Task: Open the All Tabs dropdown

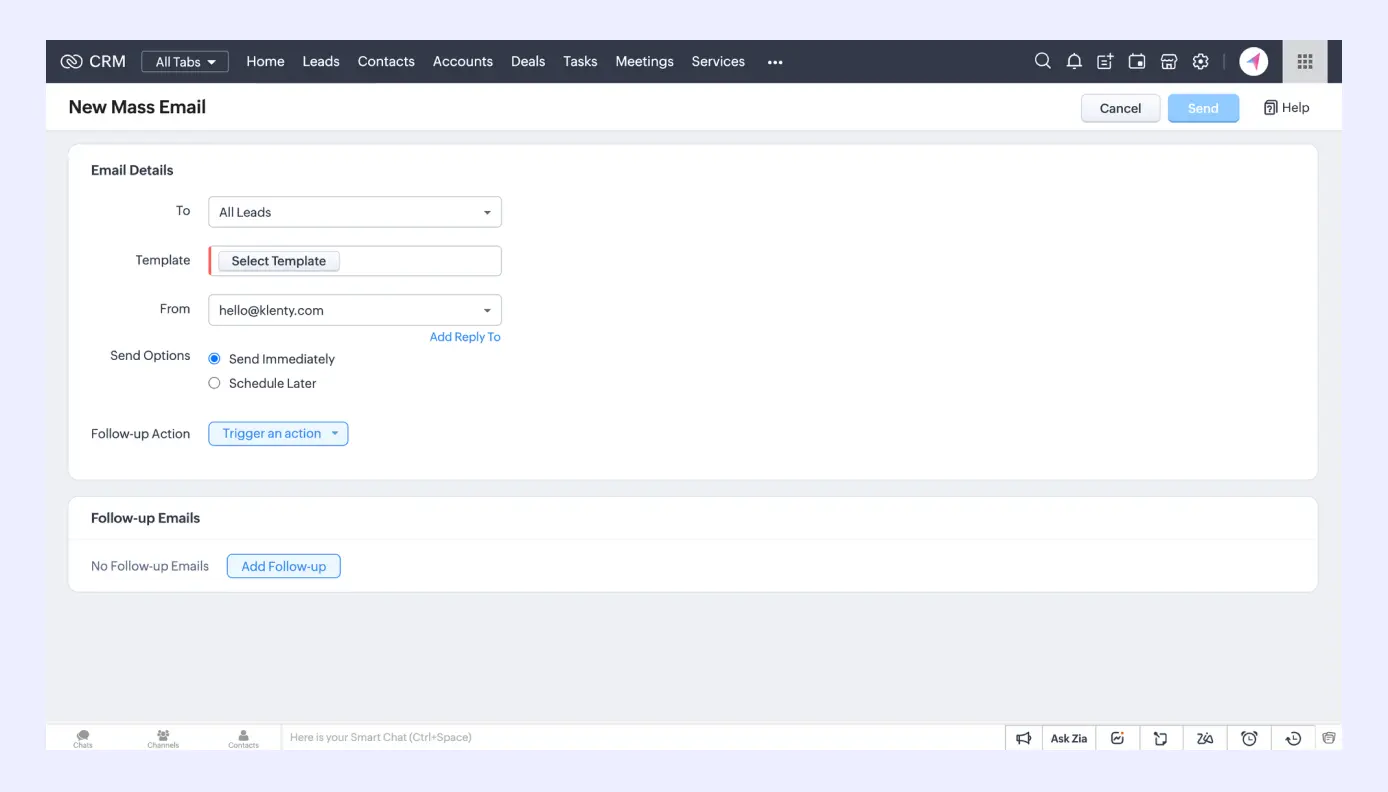Action: pyautogui.click(x=184, y=61)
